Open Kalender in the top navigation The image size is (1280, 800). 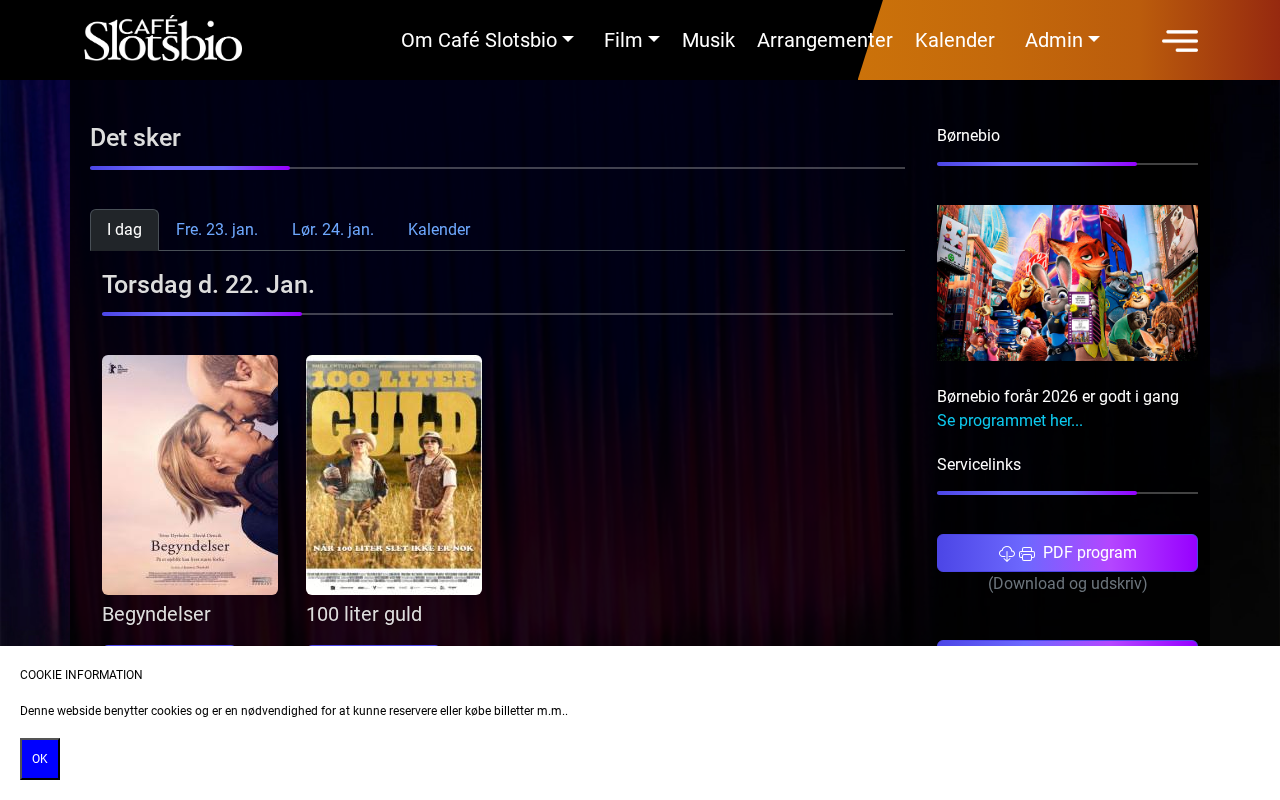pos(955,40)
